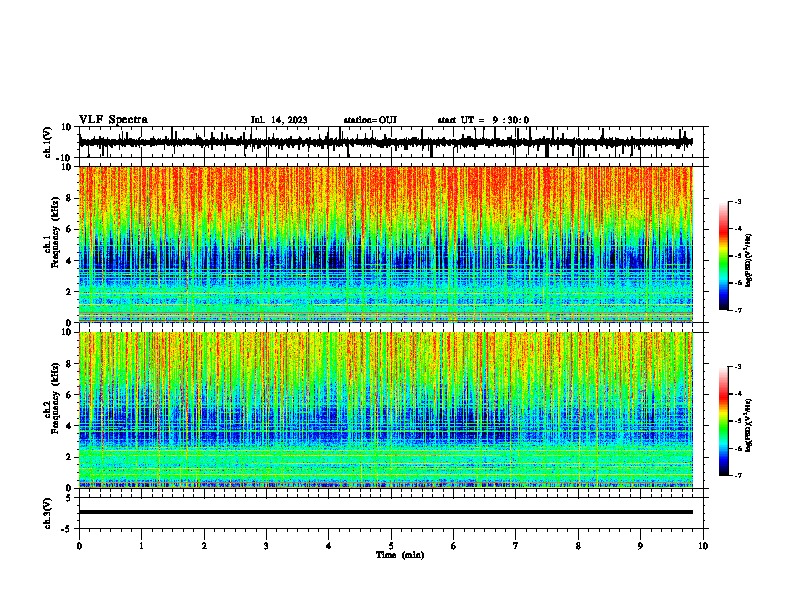The image size is (792, 612).
Task: Click the time axis tick label "5"
Action: pyautogui.click(x=391, y=546)
